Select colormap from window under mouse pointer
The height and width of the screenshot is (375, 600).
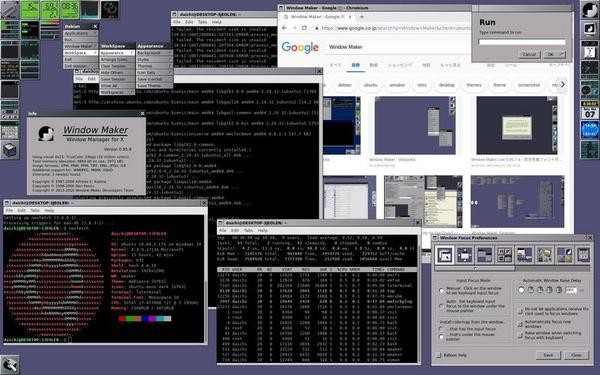coord(442,337)
